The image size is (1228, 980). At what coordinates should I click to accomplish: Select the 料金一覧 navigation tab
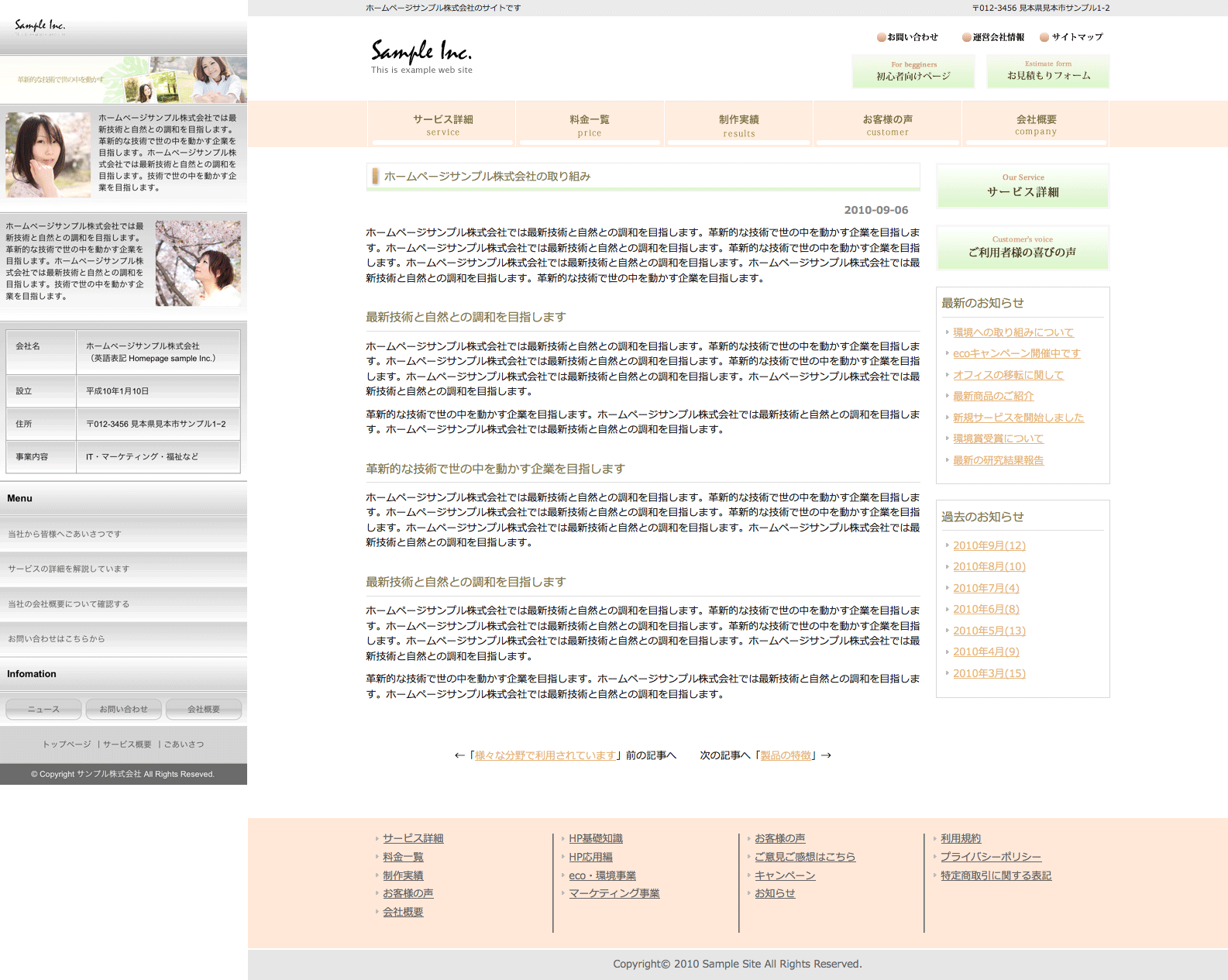(589, 124)
